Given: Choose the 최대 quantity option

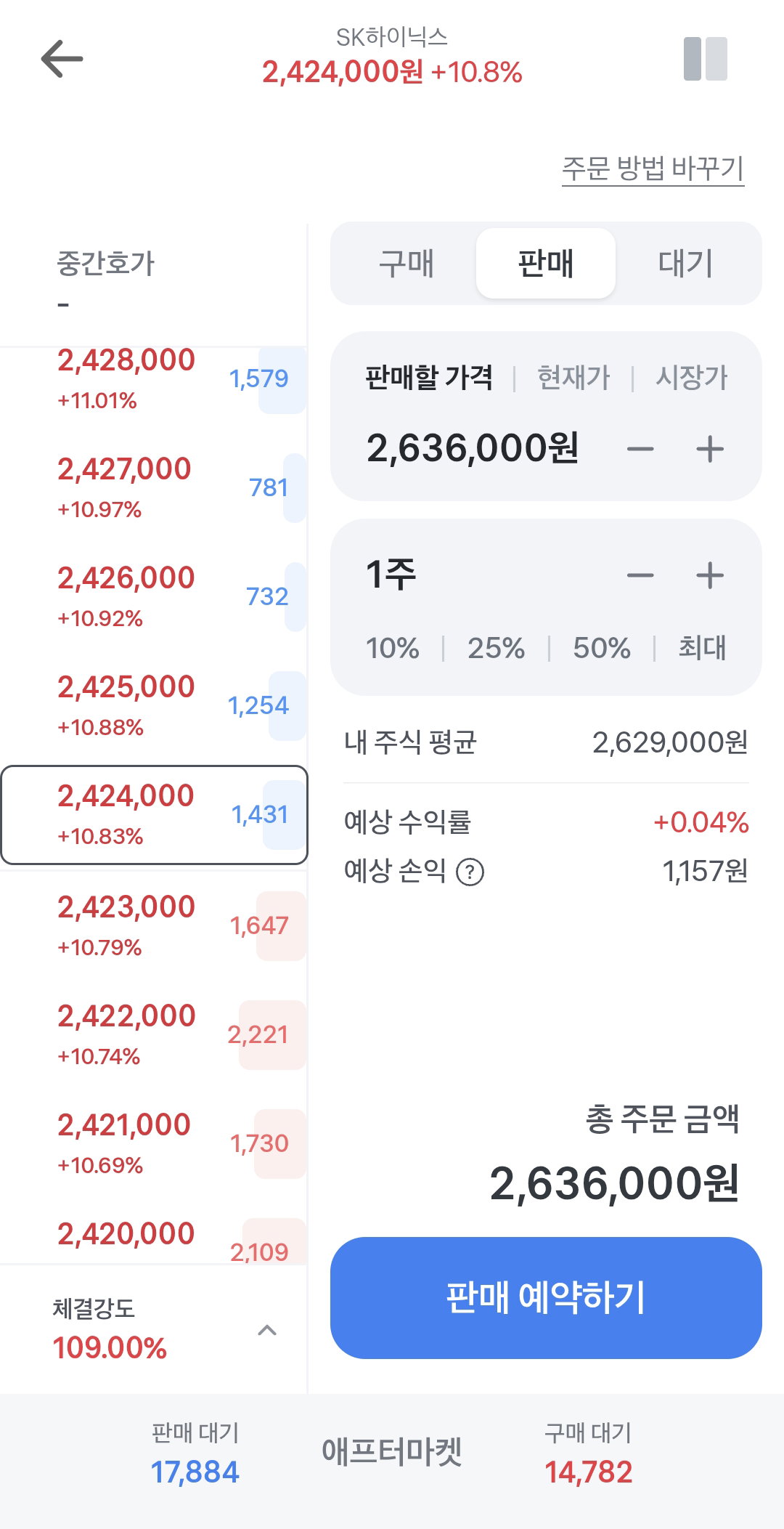Looking at the screenshot, I should click(x=702, y=648).
